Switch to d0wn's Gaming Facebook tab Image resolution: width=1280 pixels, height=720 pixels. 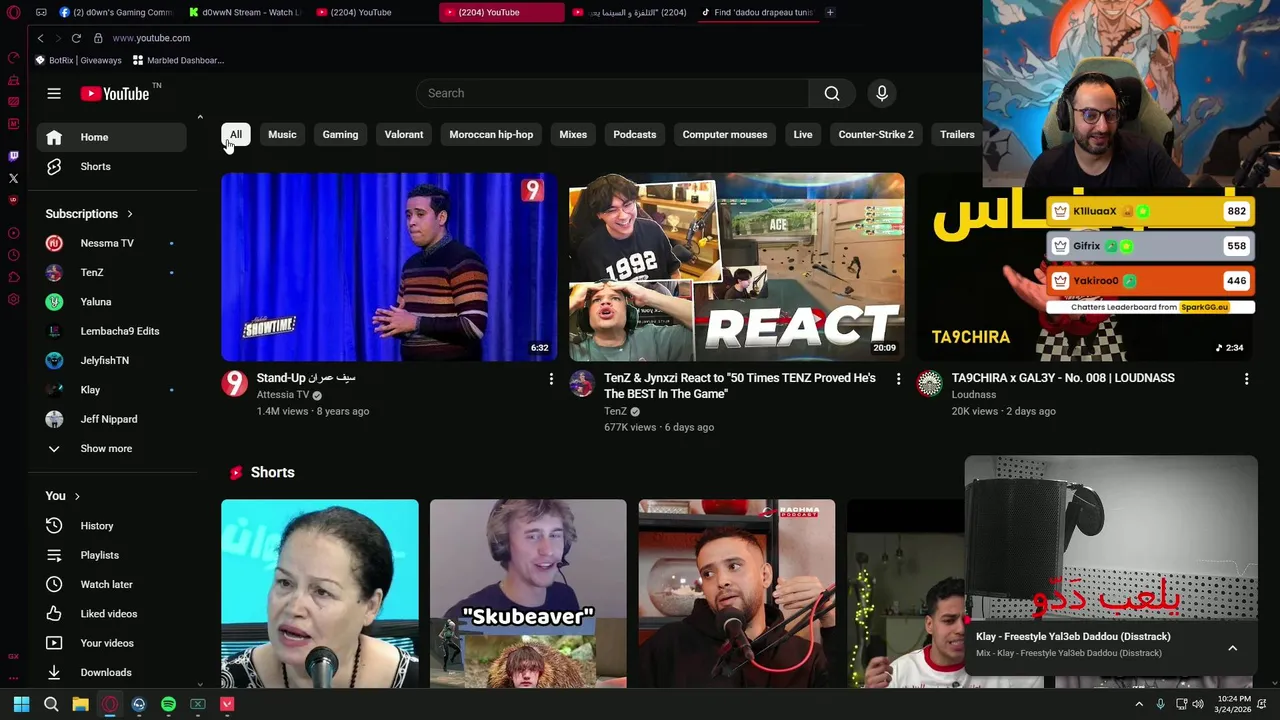pos(116,12)
